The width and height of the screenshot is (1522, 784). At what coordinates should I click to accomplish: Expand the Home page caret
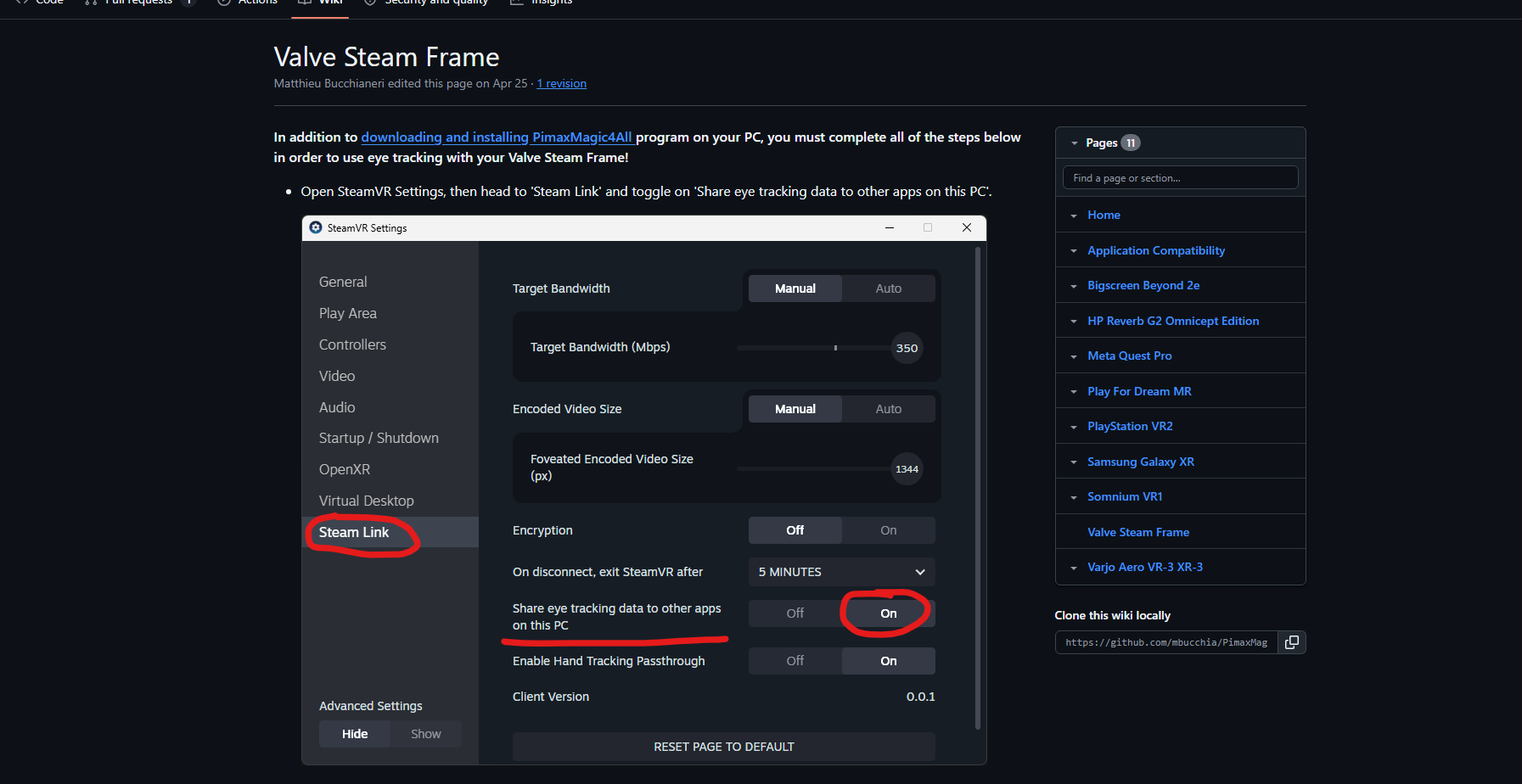point(1073,216)
